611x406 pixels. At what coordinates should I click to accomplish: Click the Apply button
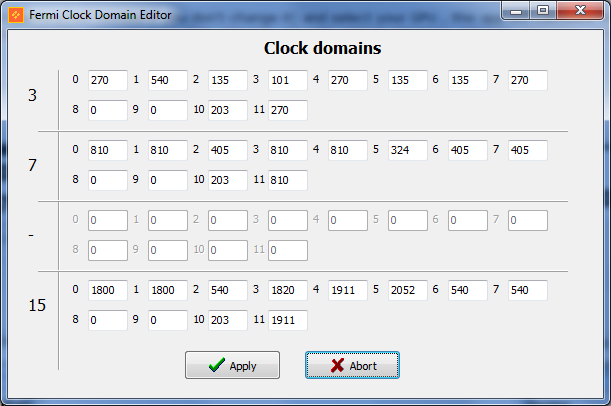coord(232,365)
